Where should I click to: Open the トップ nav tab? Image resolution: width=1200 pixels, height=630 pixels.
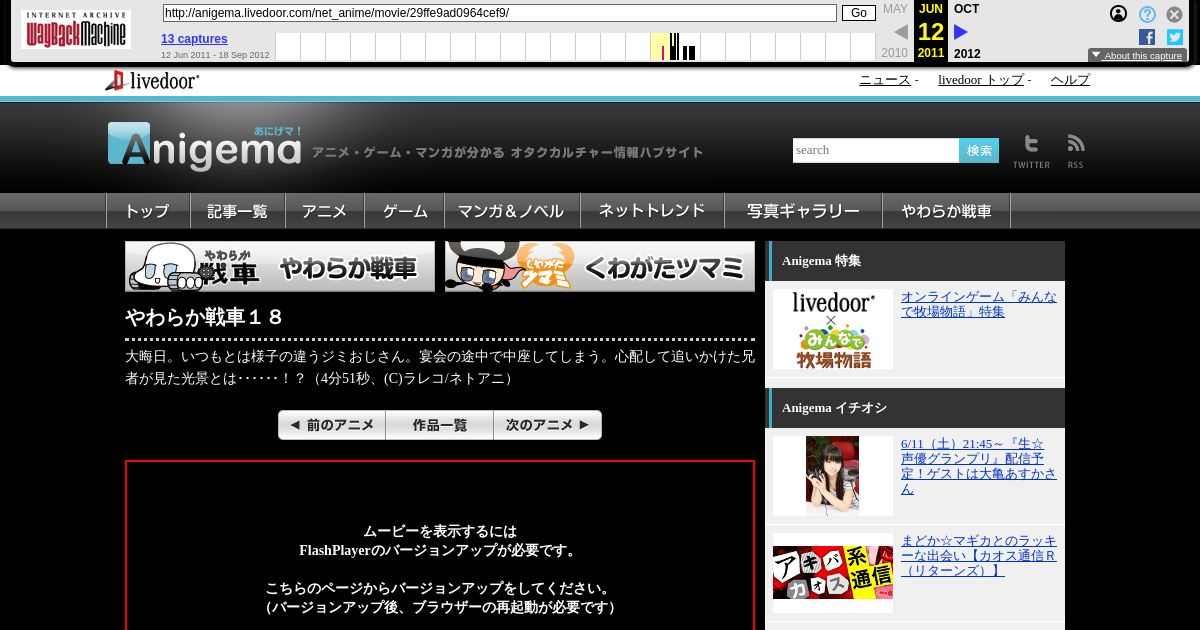(x=147, y=211)
